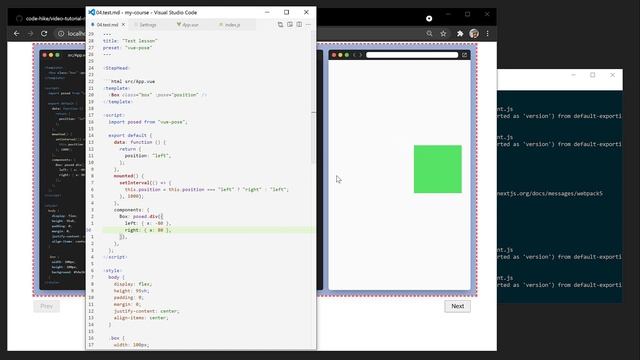Click the nextjs.org/docs/messages/webpack5 link in terminal

(550, 193)
